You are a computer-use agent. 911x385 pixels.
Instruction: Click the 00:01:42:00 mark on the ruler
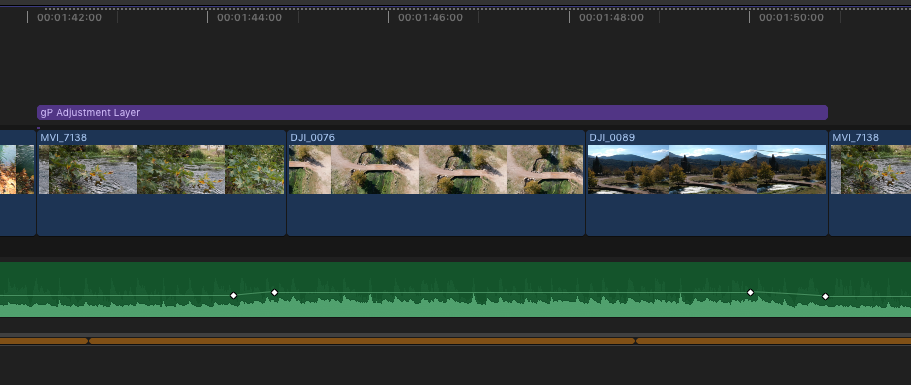[69, 17]
